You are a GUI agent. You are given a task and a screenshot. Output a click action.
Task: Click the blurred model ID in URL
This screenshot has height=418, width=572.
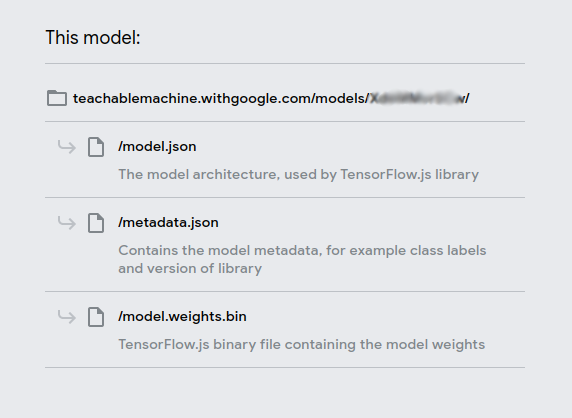click(417, 98)
